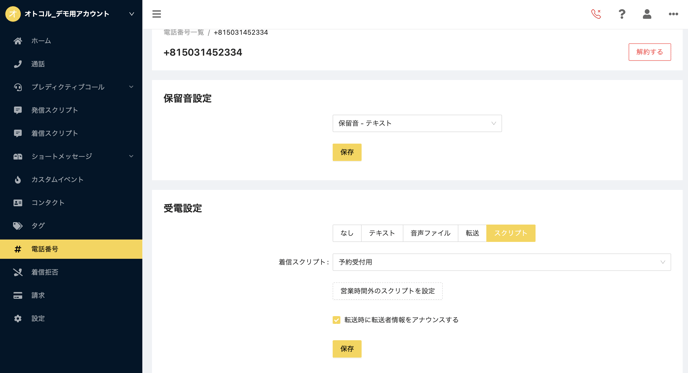Toggle the hamburger menu icon

tap(157, 14)
